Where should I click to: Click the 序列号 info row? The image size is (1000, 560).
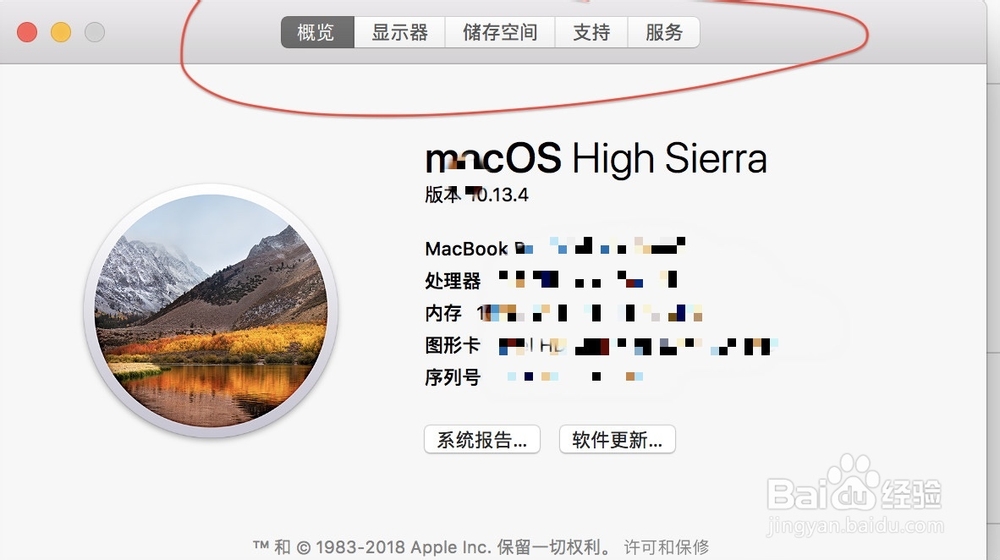coord(534,377)
